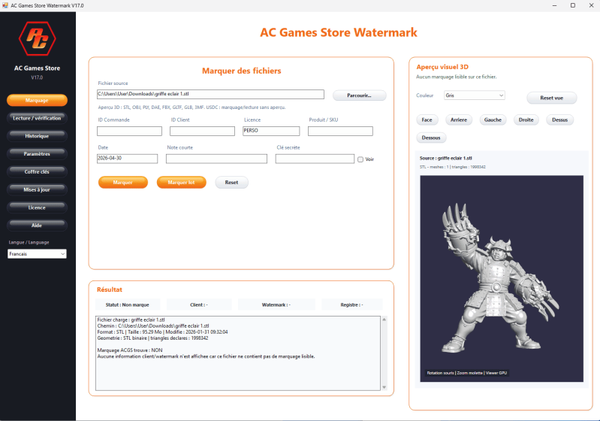Click the result log scrollbar down arrow
Screen dimensions: 600x421
pyautogui.click(x=384, y=387)
